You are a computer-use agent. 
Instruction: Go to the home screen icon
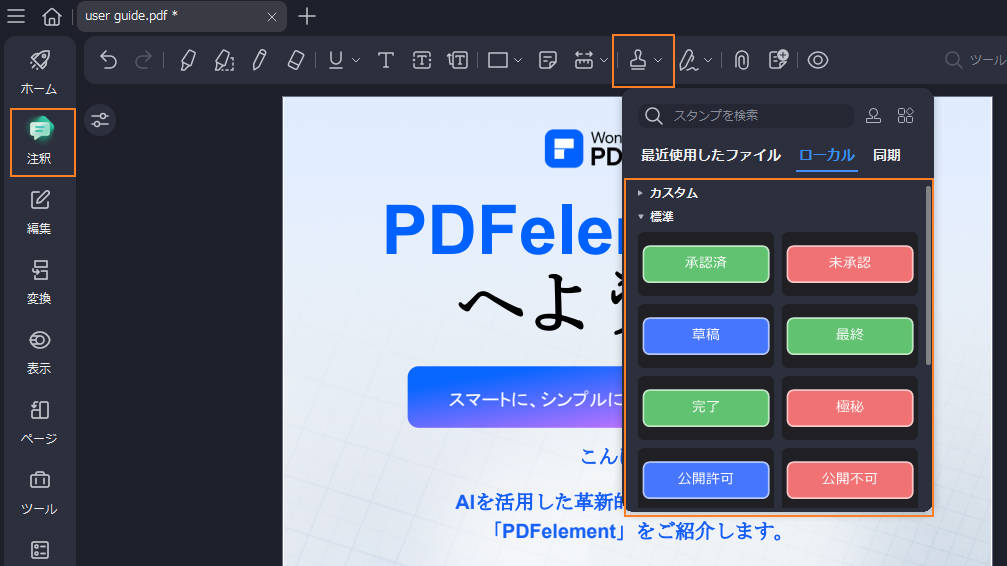52,16
